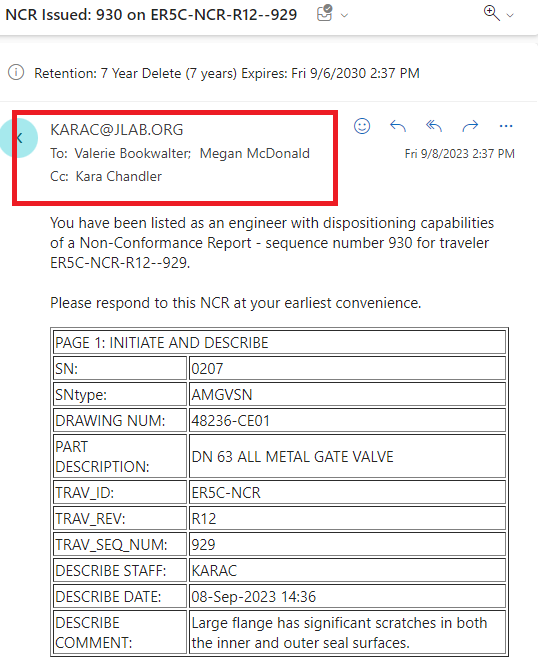Image resolution: width=538 pixels, height=663 pixels.
Task: Open the more actions ellipsis menu
Action: pyautogui.click(x=506, y=126)
